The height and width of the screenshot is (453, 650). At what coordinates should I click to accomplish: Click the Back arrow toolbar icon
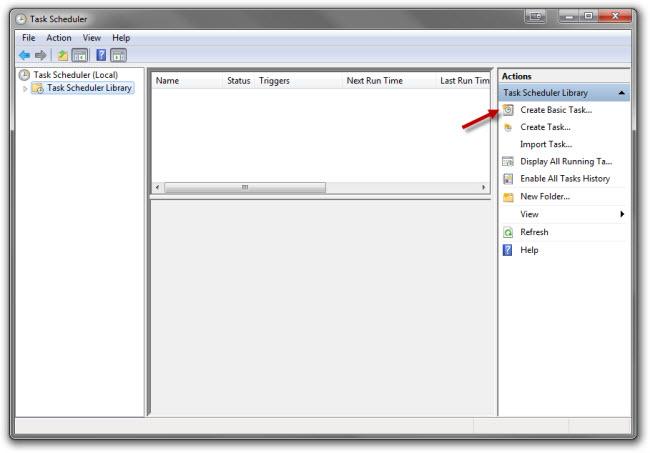click(24, 55)
